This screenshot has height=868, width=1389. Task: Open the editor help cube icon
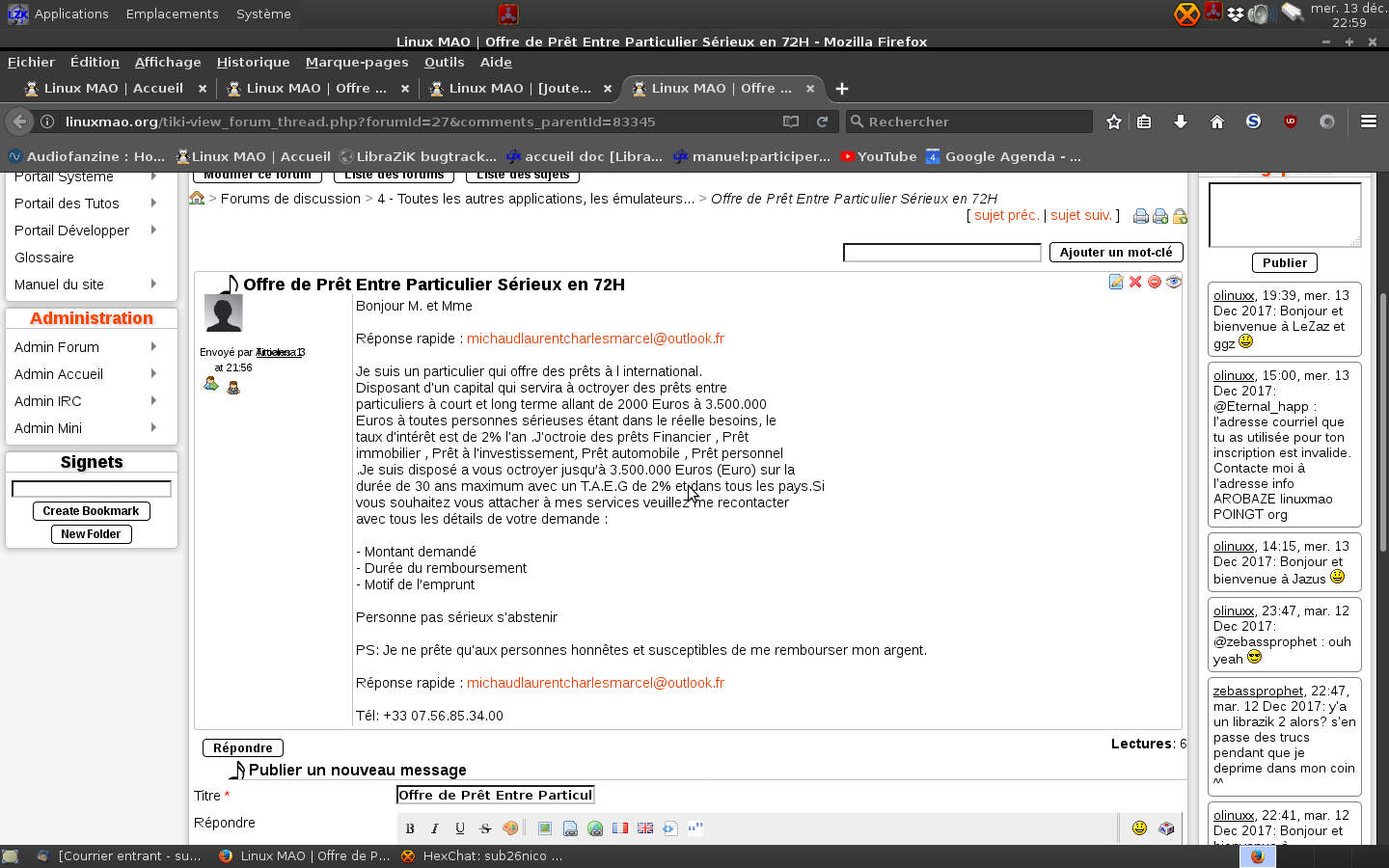[x=1166, y=828]
